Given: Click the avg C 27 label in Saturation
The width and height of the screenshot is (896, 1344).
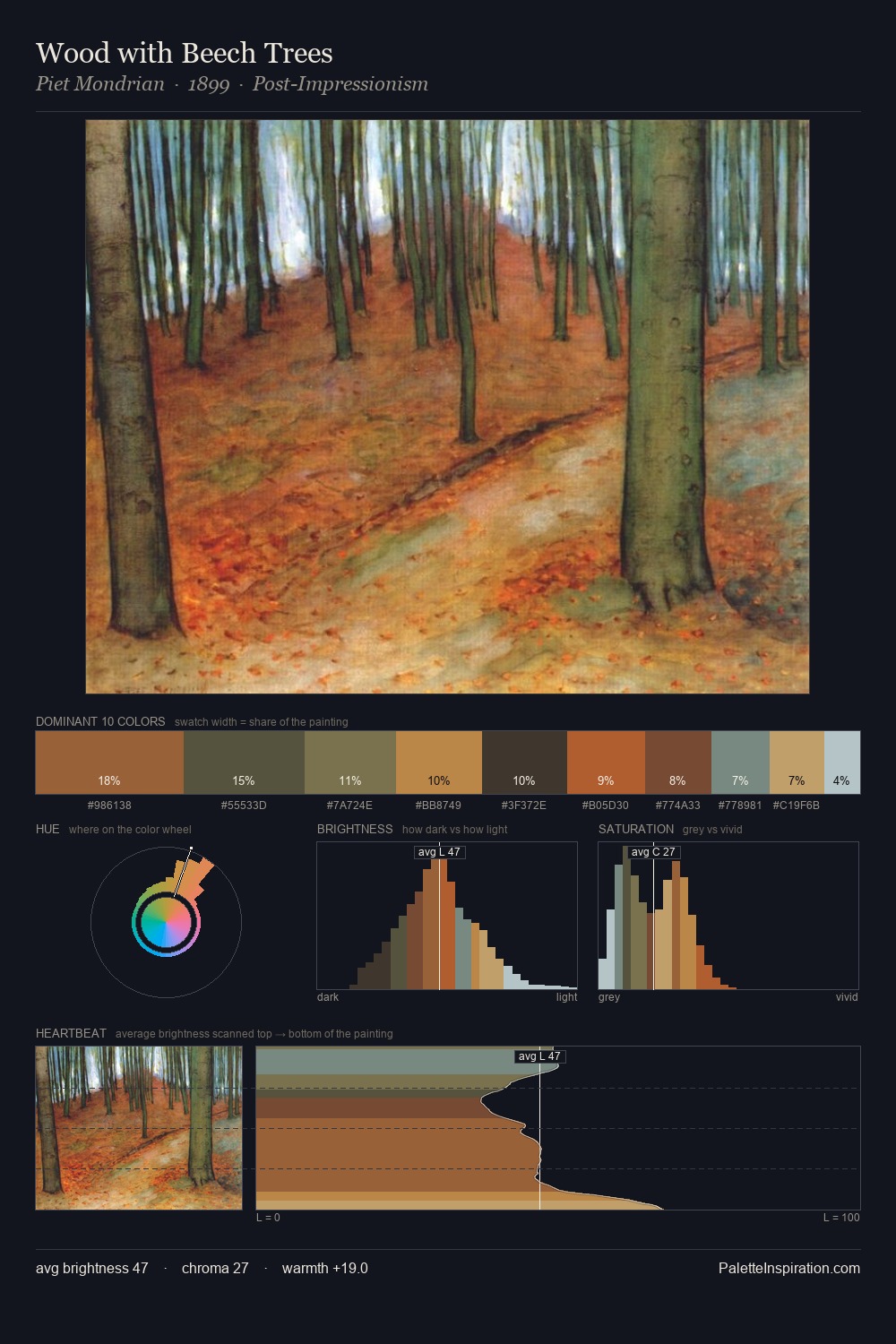Looking at the screenshot, I should click(x=653, y=852).
